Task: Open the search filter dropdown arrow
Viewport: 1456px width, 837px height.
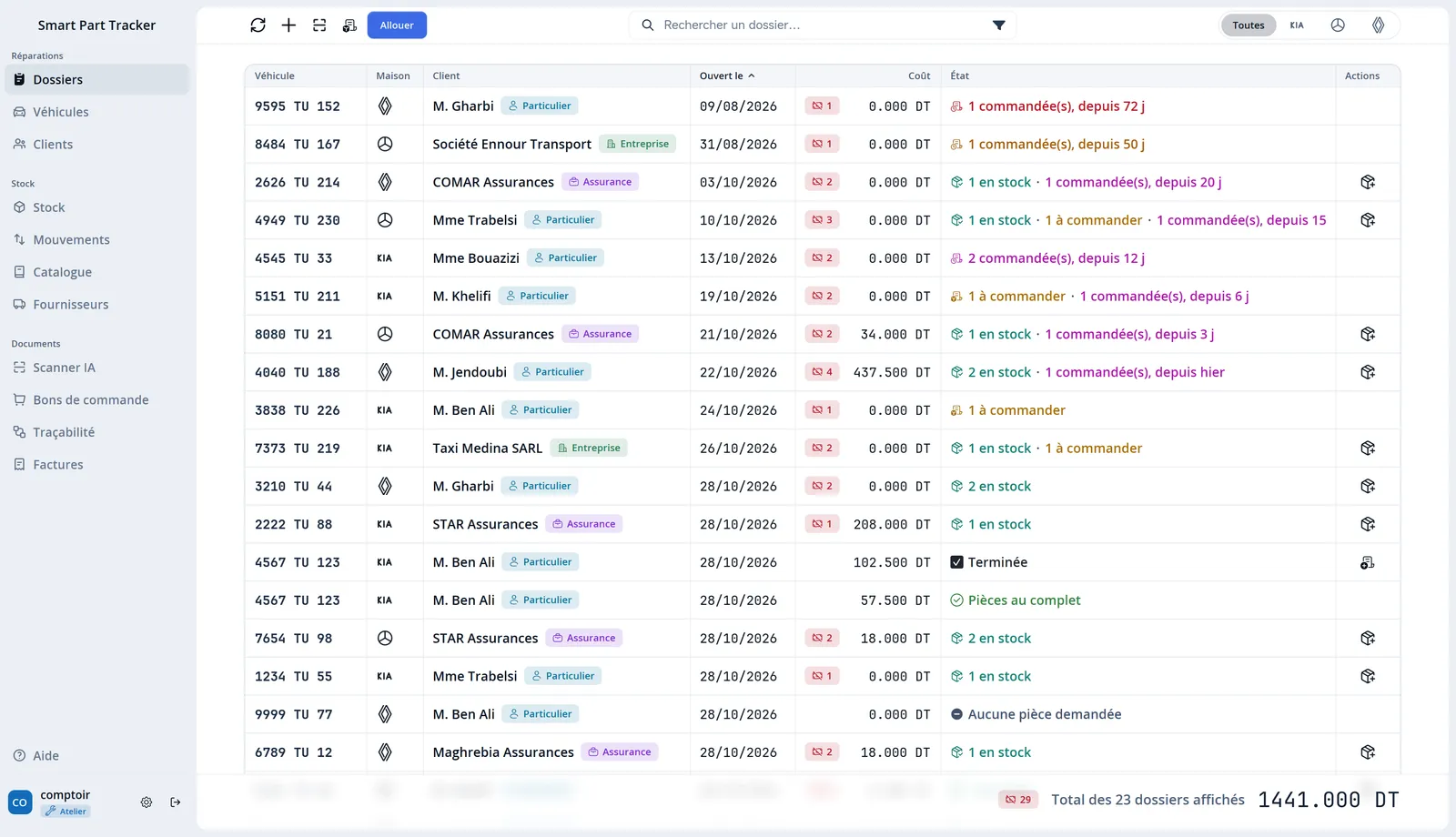Action: click(999, 25)
